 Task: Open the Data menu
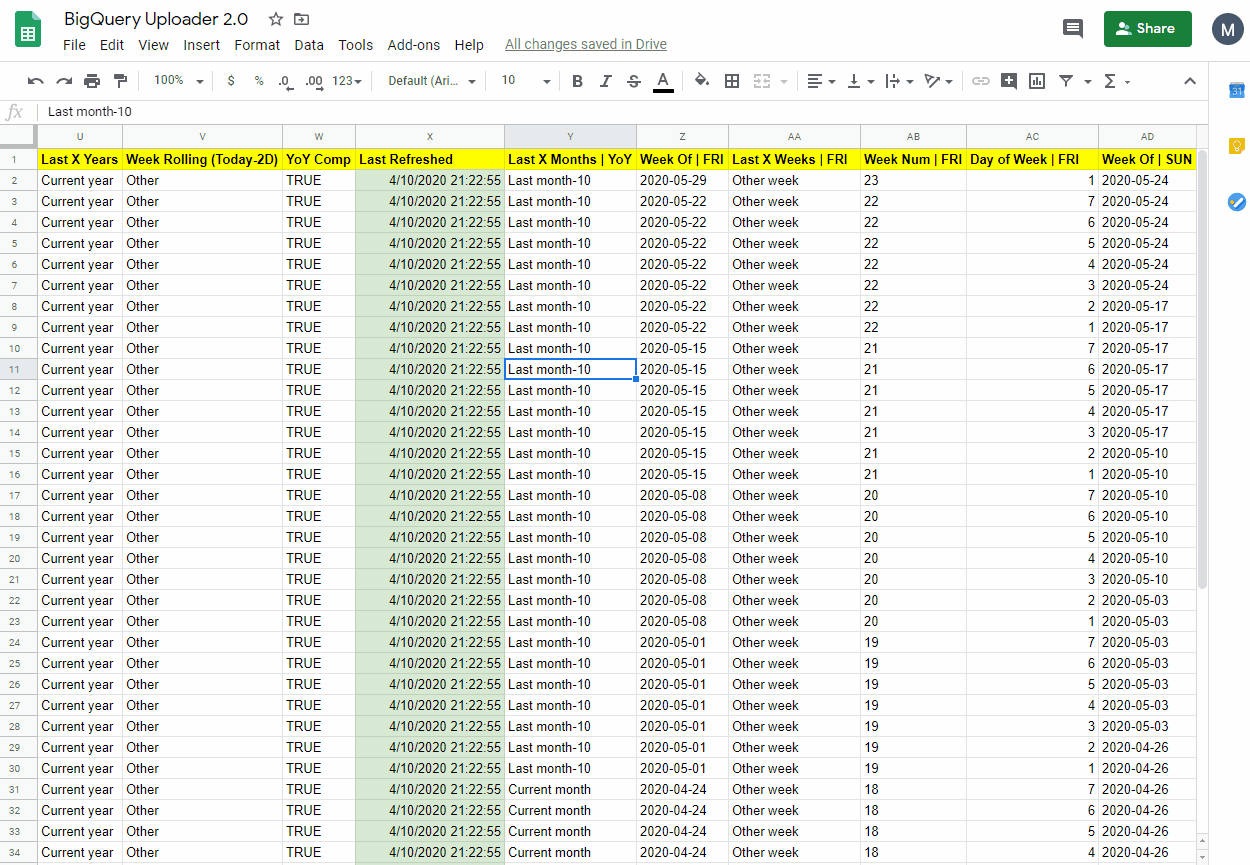click(x=309, y=45)
